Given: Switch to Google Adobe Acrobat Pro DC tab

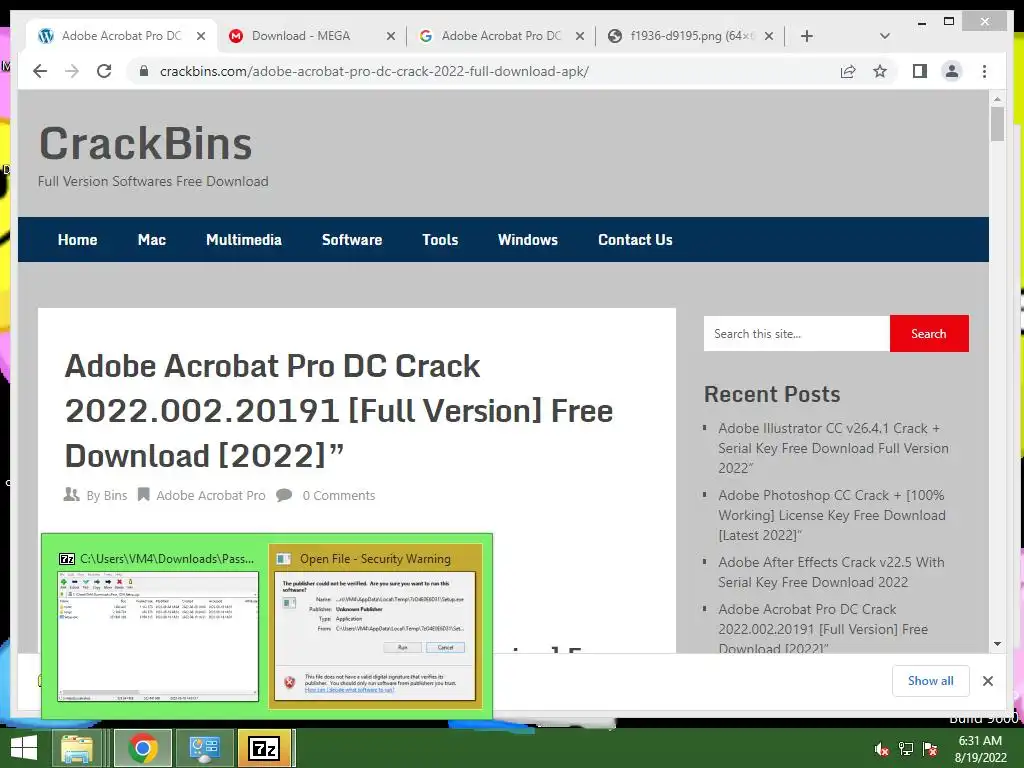Looking at the screenshot, I should tap(500, 36).
